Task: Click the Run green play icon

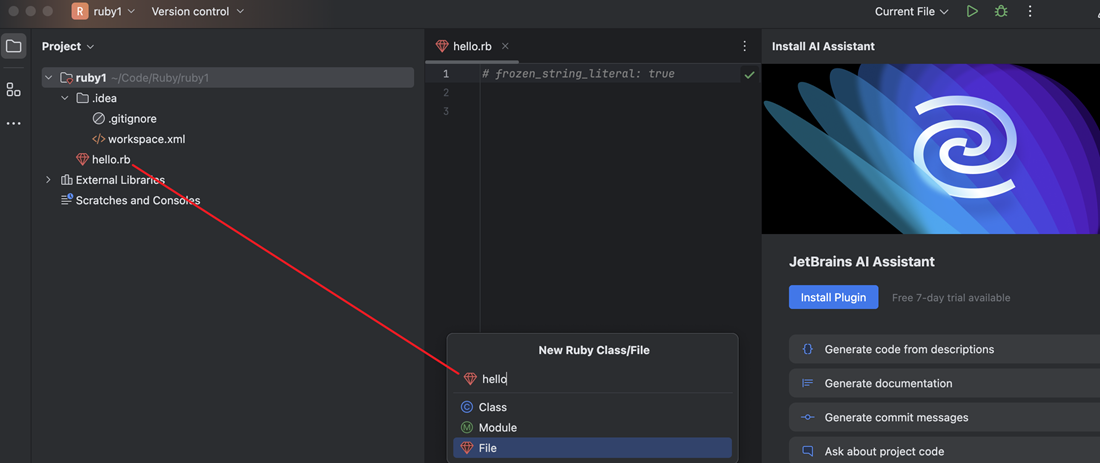Action: pyautogui.click(x=972, y=11)
